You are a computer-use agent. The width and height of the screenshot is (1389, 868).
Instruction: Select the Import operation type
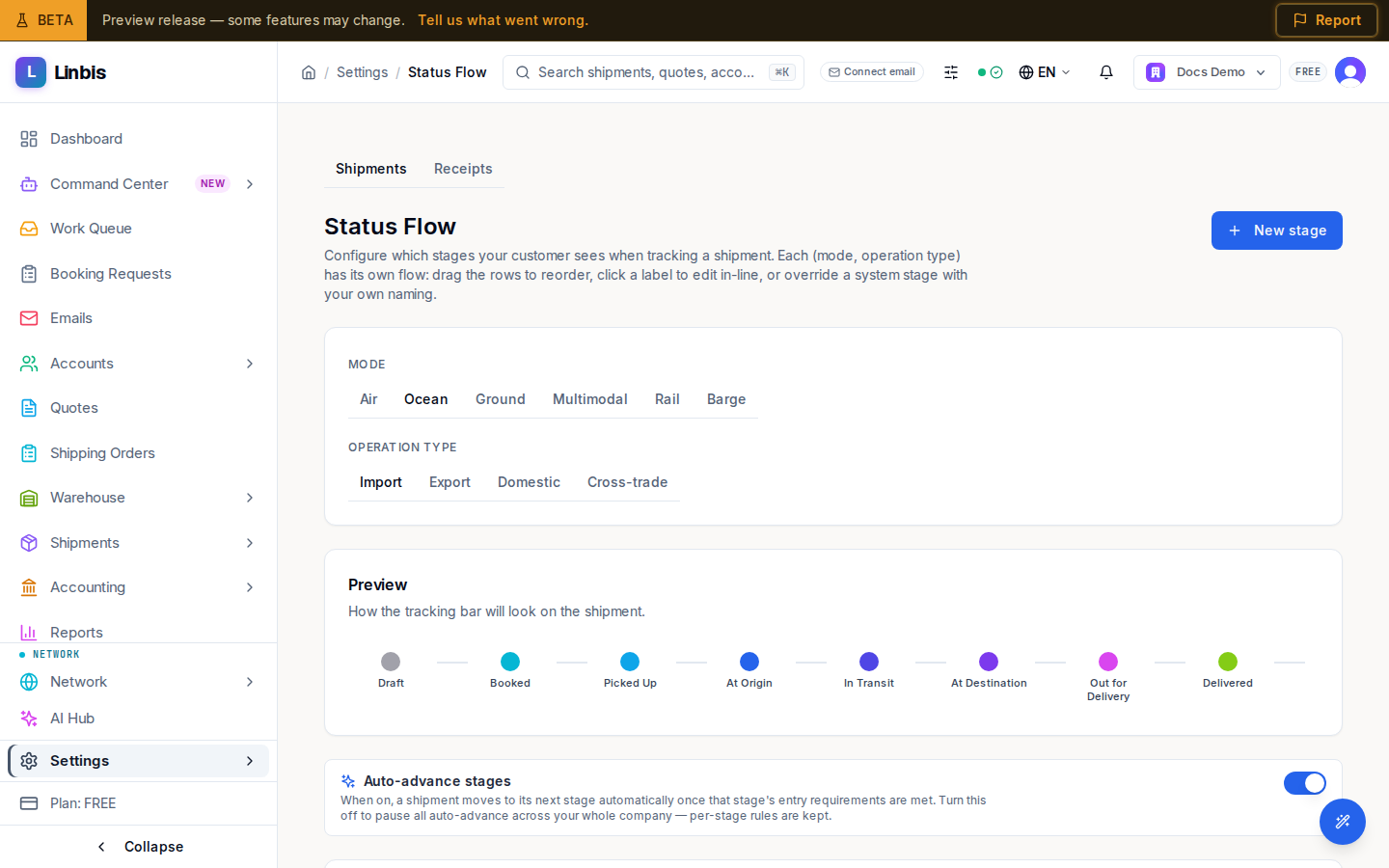[381, 482]
